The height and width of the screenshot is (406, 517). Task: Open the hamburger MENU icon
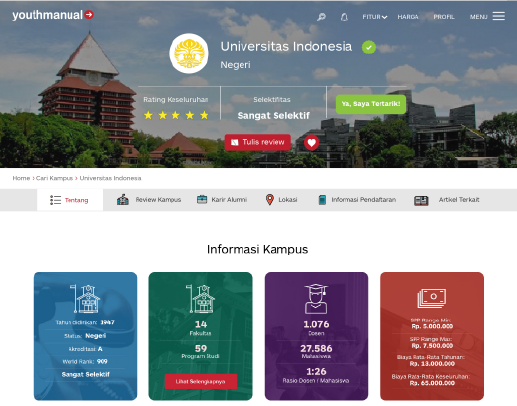tap(499, 16)
